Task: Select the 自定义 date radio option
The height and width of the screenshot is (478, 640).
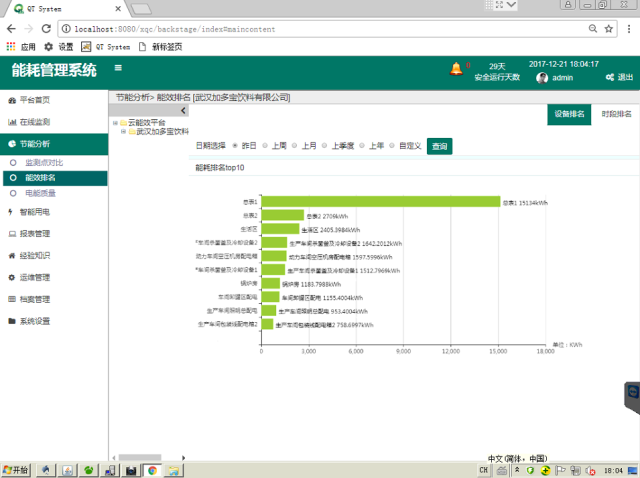Action: point(391,146)
